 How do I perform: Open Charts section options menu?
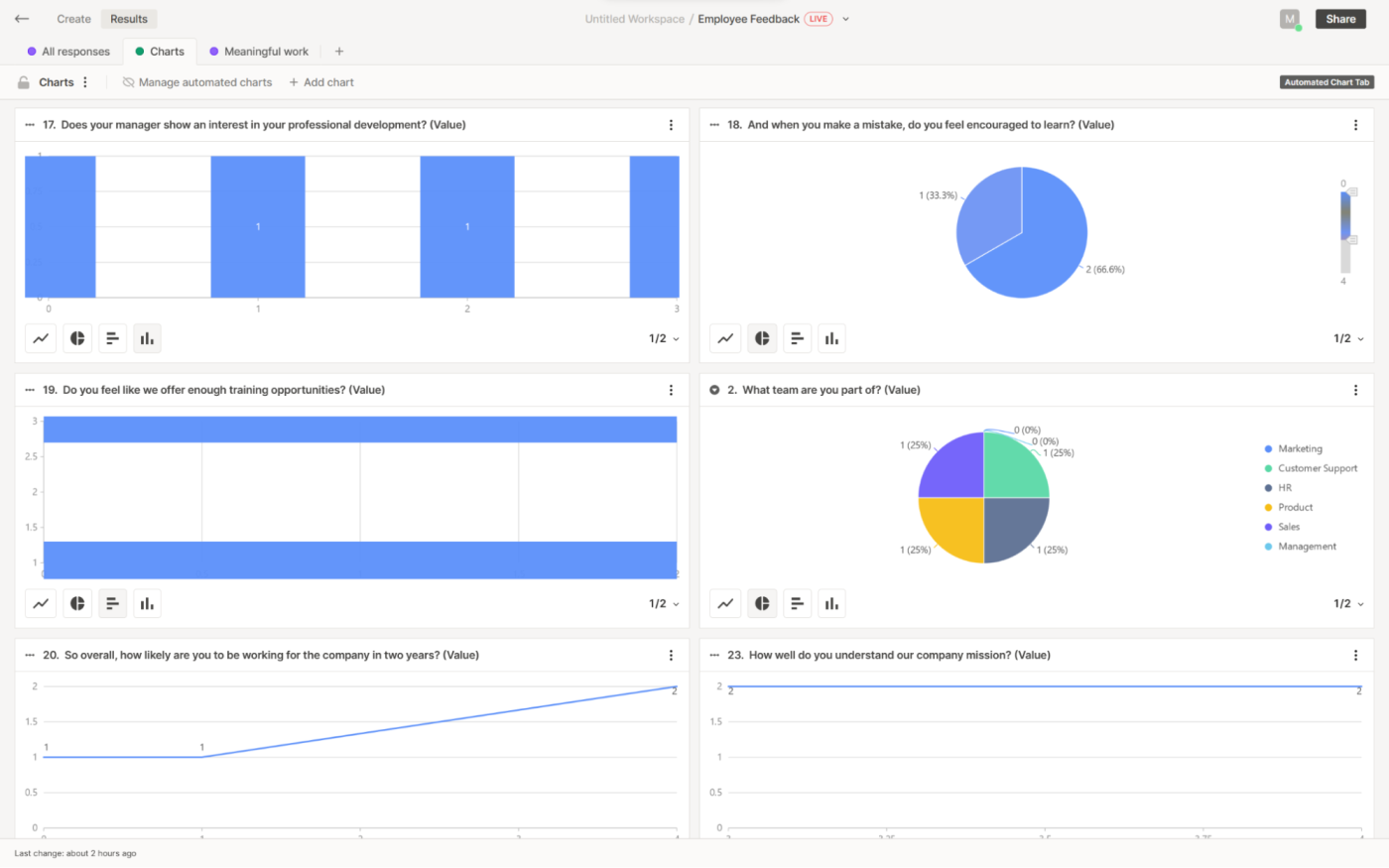coord(85,82)
